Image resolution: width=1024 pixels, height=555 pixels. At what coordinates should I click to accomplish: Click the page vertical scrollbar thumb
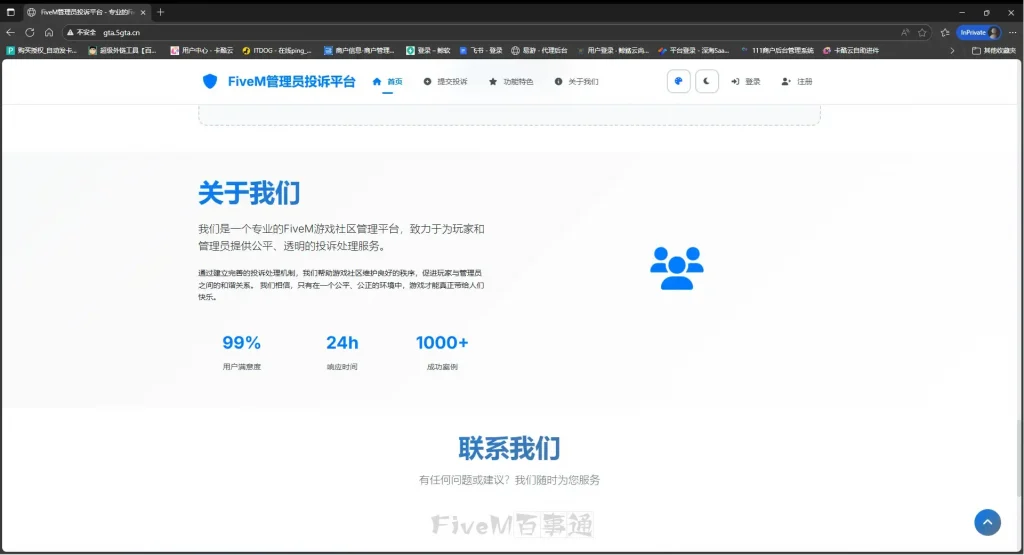tap(1019, 457)
